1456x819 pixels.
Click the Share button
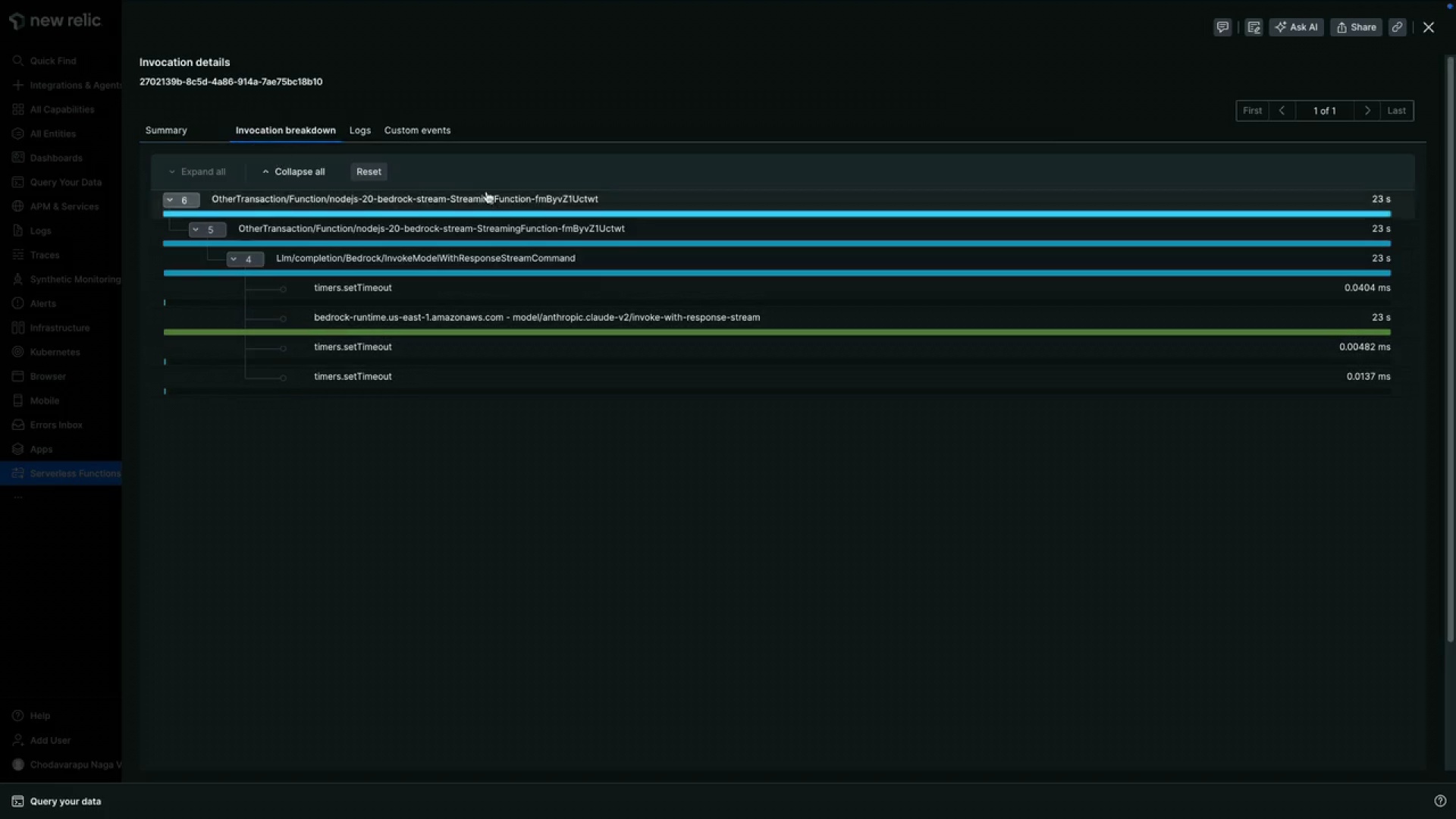pyautogui.click(x=1356, y=27)
